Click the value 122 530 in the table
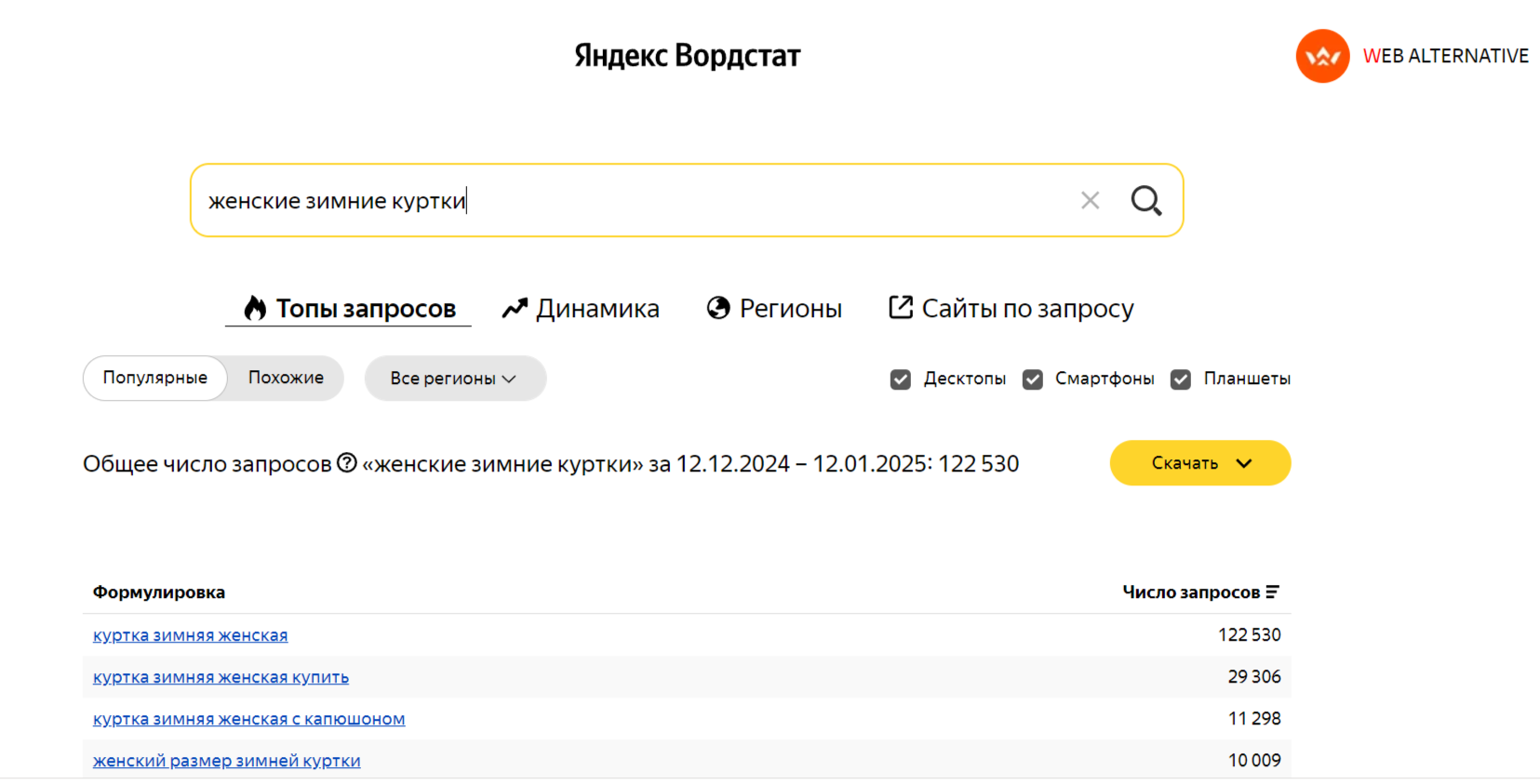 coord(1249,634)
